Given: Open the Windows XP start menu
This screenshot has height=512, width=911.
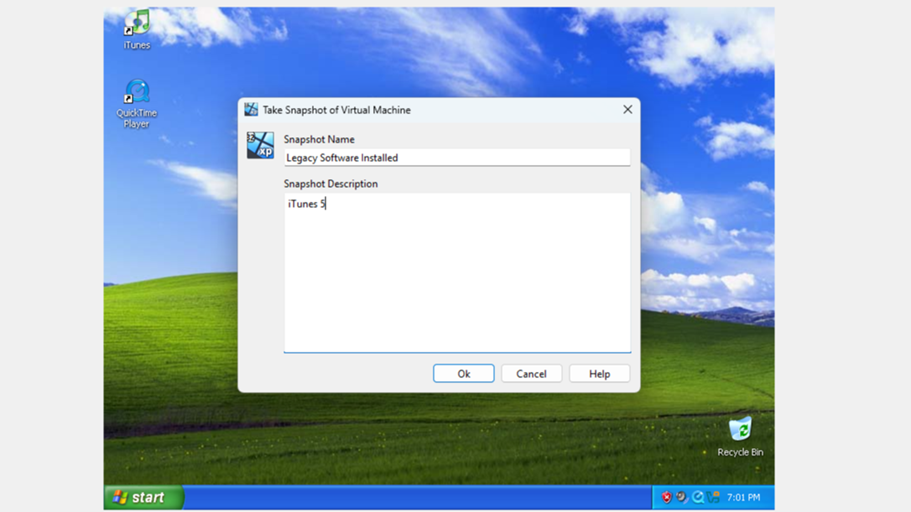Looking at the screenshot, I should click(x=144, y=497).
